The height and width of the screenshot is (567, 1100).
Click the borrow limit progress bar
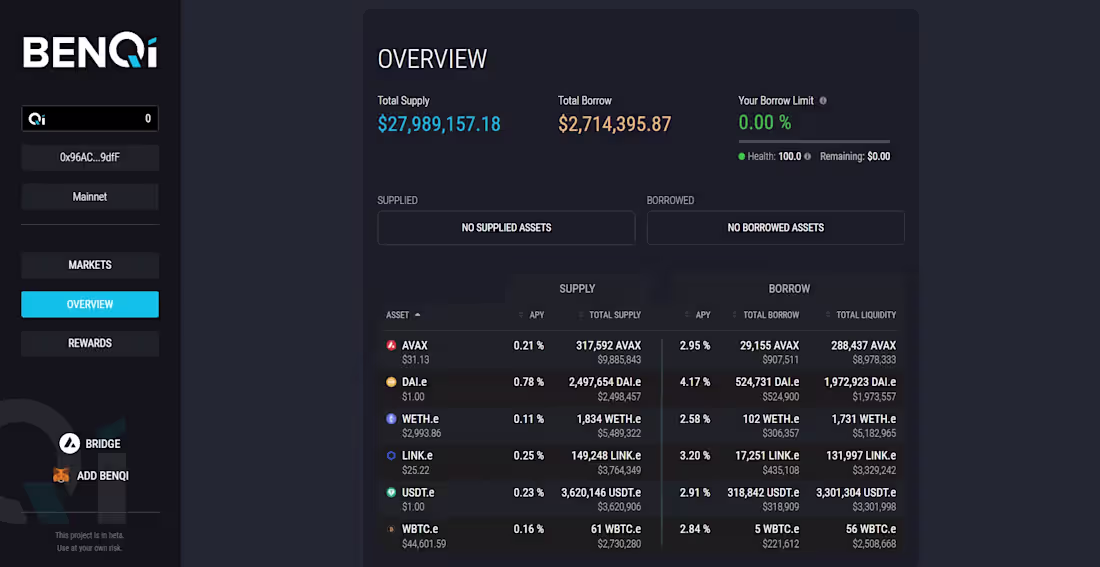[814, 142]
